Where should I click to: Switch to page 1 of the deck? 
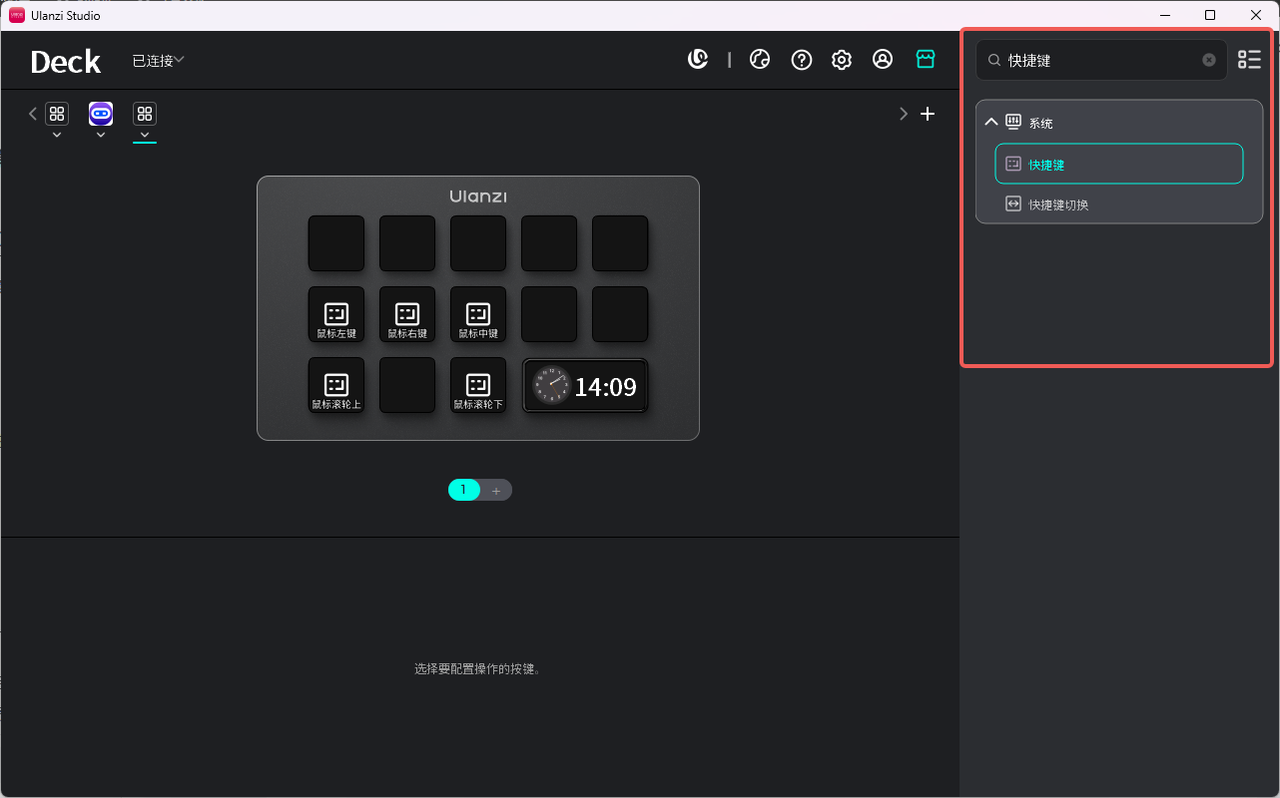pos(463,490)
